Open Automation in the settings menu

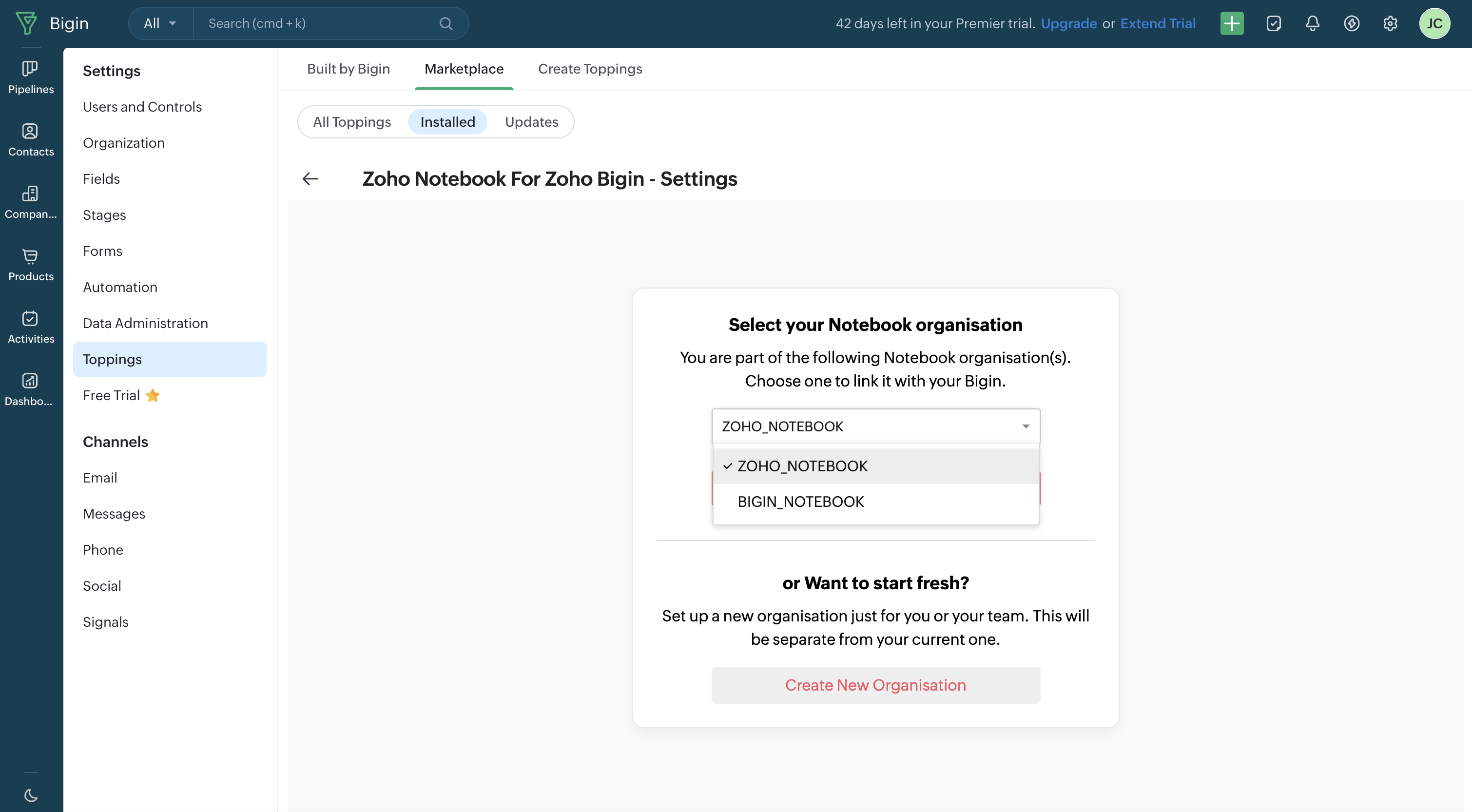[x=119, y=287]
